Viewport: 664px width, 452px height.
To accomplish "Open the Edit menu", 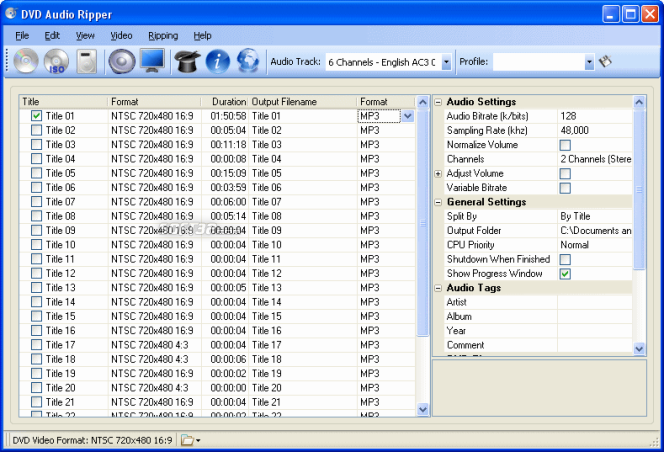I will (x=52, y=36).
